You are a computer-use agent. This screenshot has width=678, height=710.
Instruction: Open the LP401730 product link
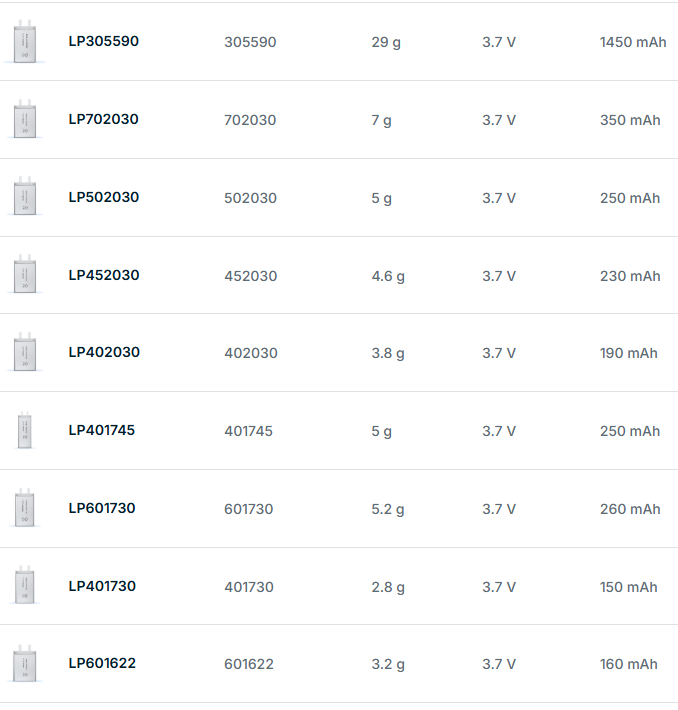click(x=101, y=586)
